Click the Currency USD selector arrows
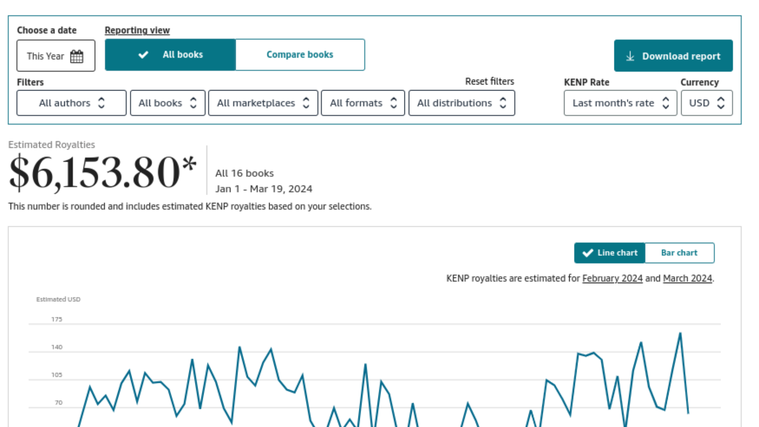The width and height of the screenshot is (759, 427). pos(720,103)
